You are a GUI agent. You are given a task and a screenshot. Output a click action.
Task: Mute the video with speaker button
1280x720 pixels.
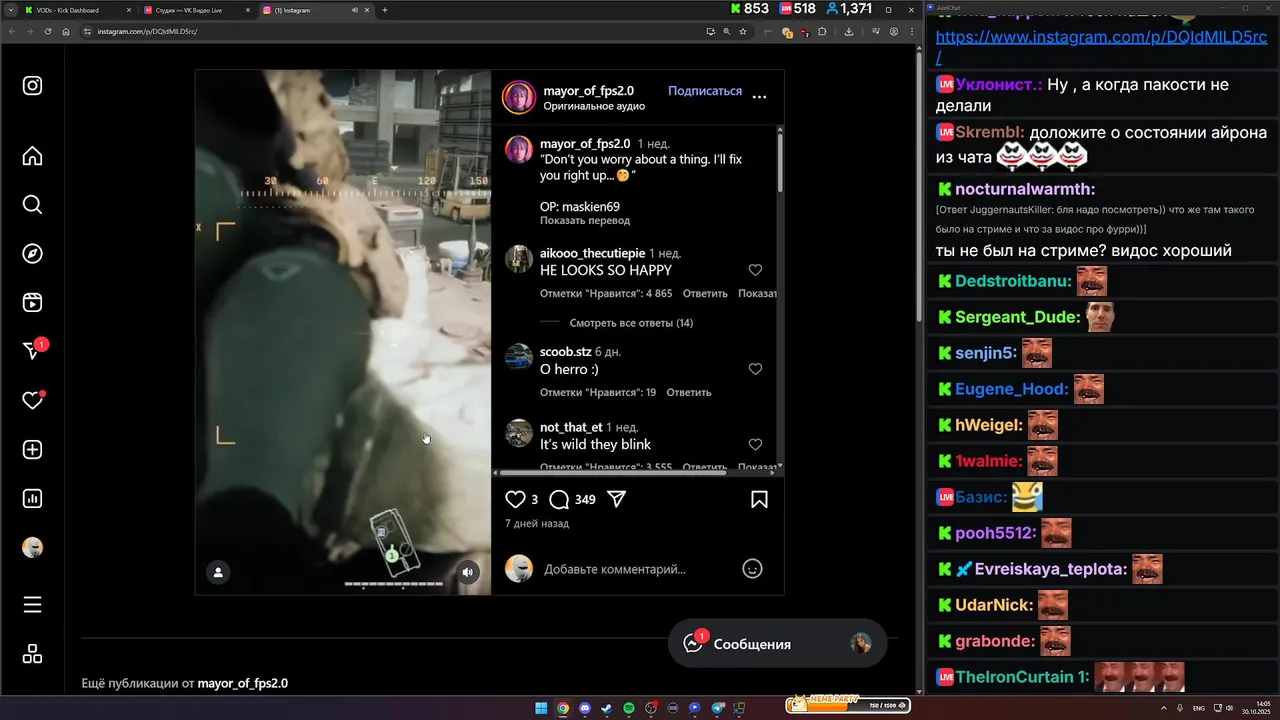click(x=468, y=572)
